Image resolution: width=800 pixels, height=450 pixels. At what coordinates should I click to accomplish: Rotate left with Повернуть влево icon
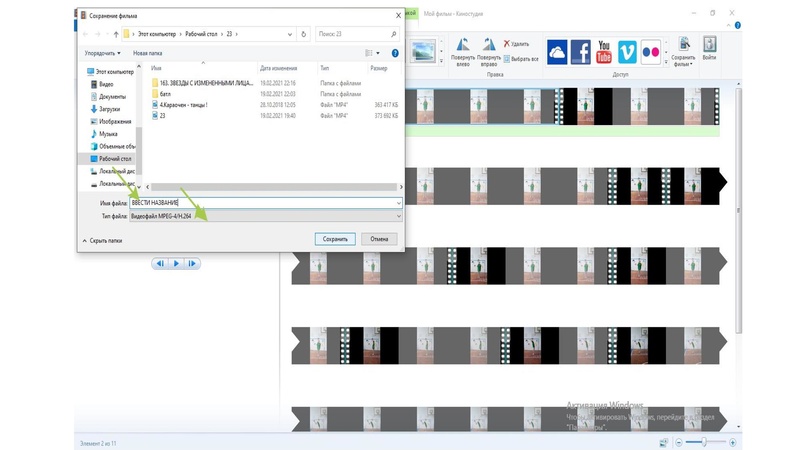463,52
